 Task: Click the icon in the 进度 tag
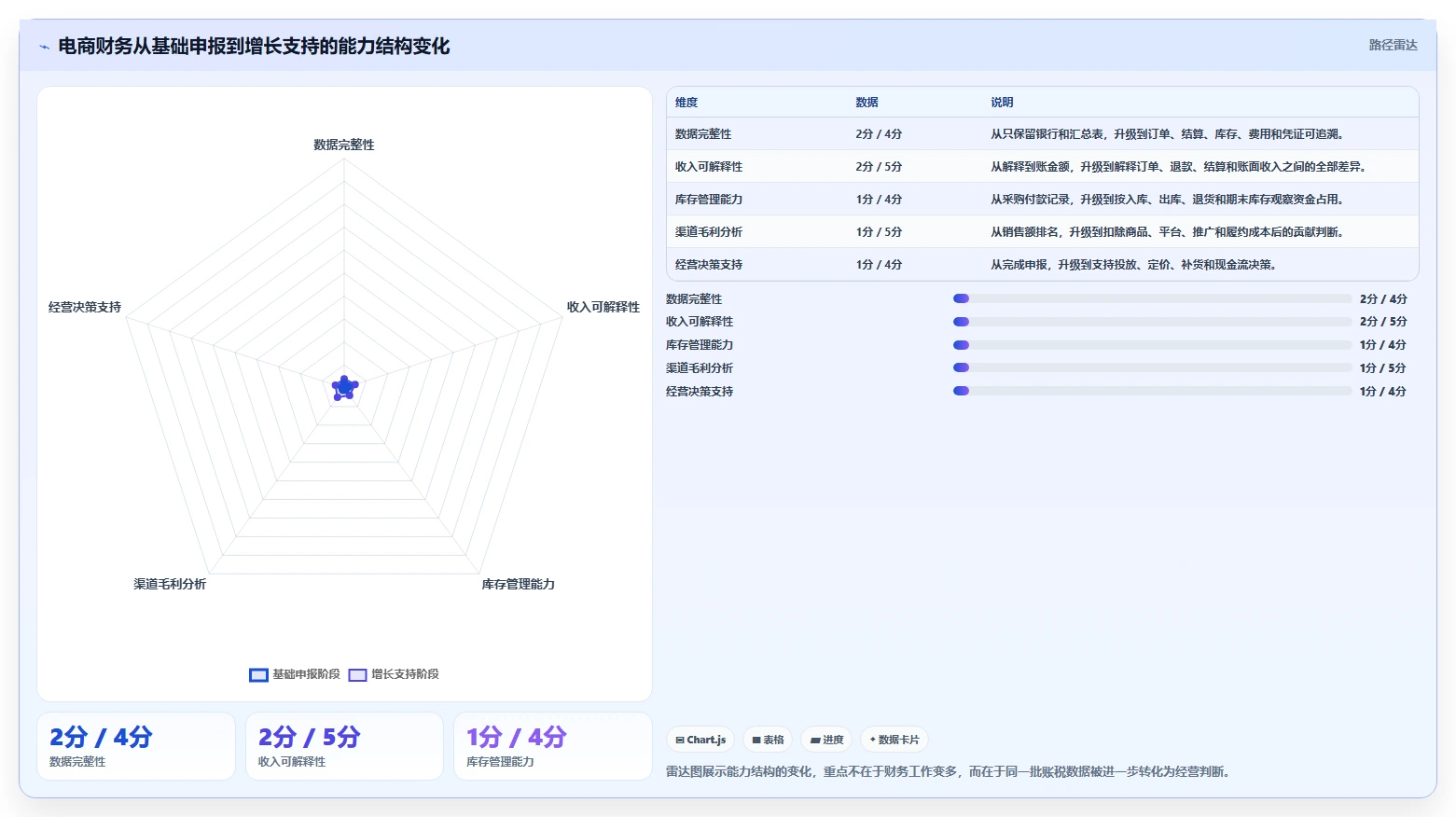(x=815, y=740)
